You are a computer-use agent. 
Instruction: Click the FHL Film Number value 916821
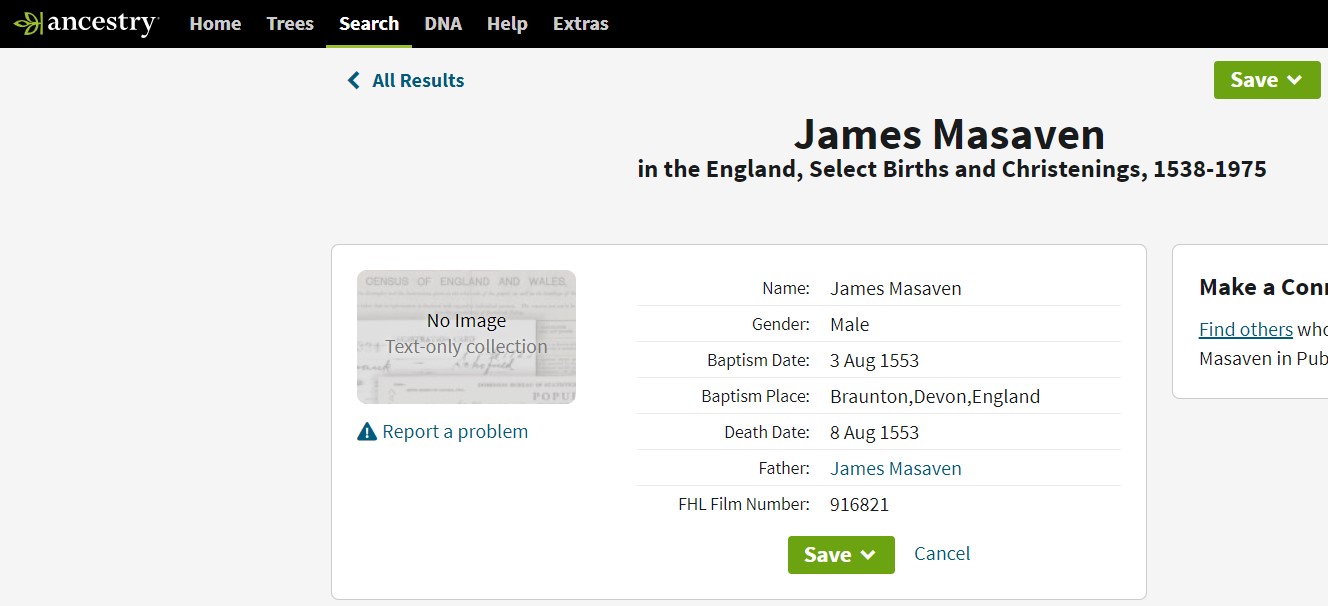(859, 505)
